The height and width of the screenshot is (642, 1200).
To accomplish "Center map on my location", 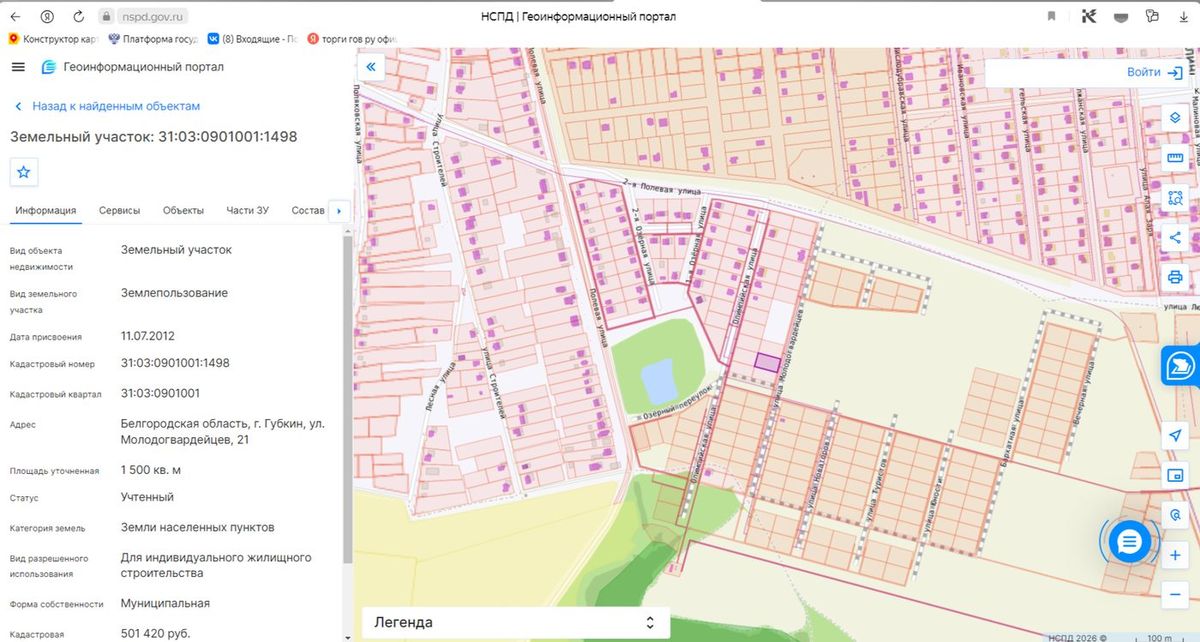I will [1175, 436].
